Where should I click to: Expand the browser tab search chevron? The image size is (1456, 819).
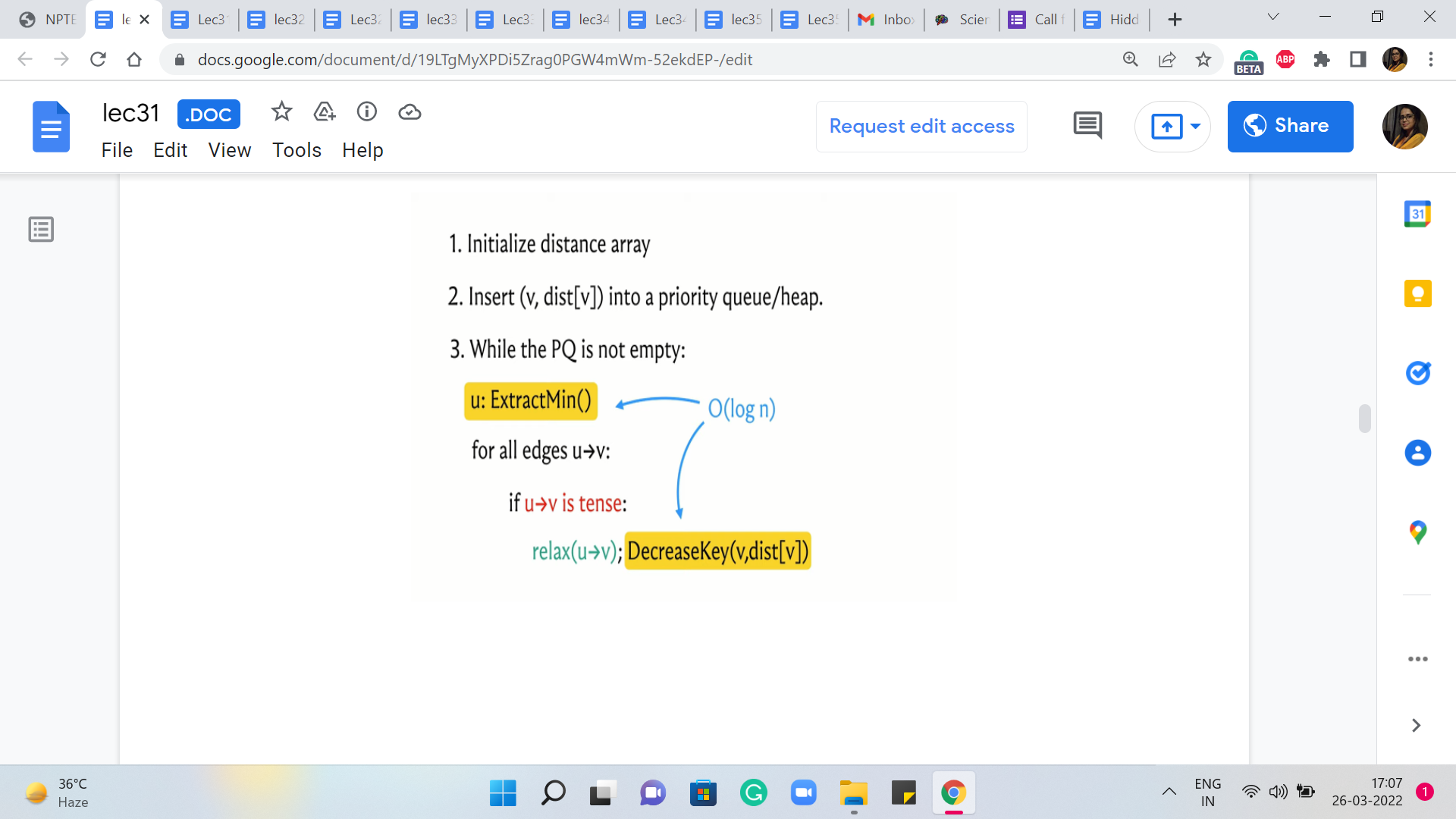coord(1273,17)
